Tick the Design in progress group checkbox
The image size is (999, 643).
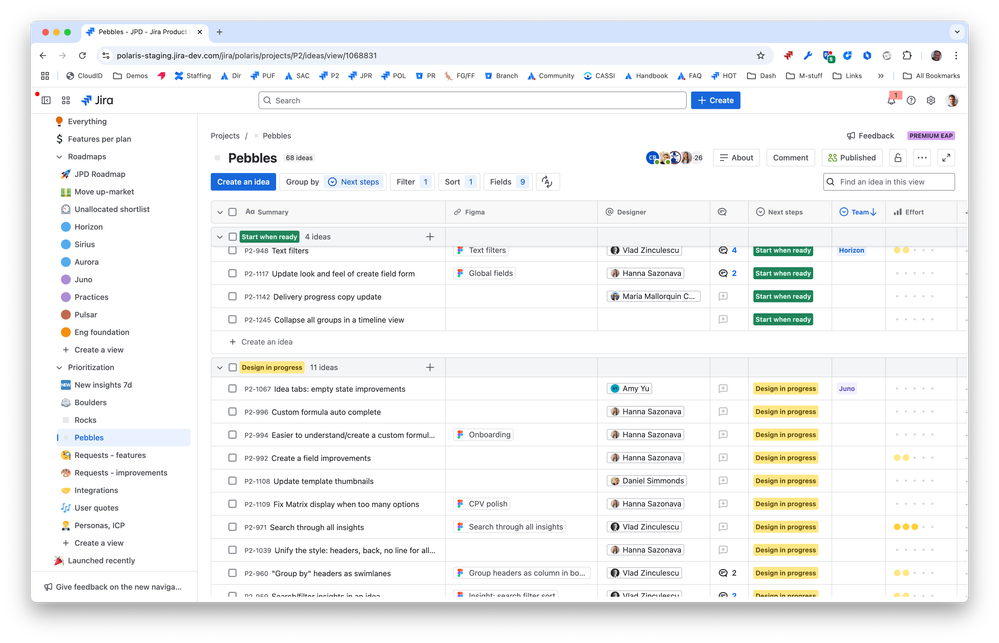pyautogui.click(x=233, y=367)
